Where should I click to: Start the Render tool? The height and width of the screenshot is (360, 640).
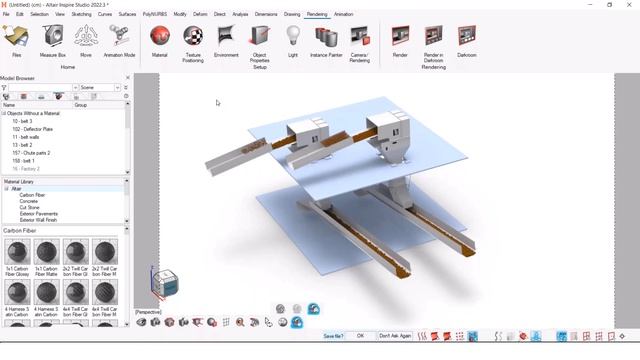point(400,40)
